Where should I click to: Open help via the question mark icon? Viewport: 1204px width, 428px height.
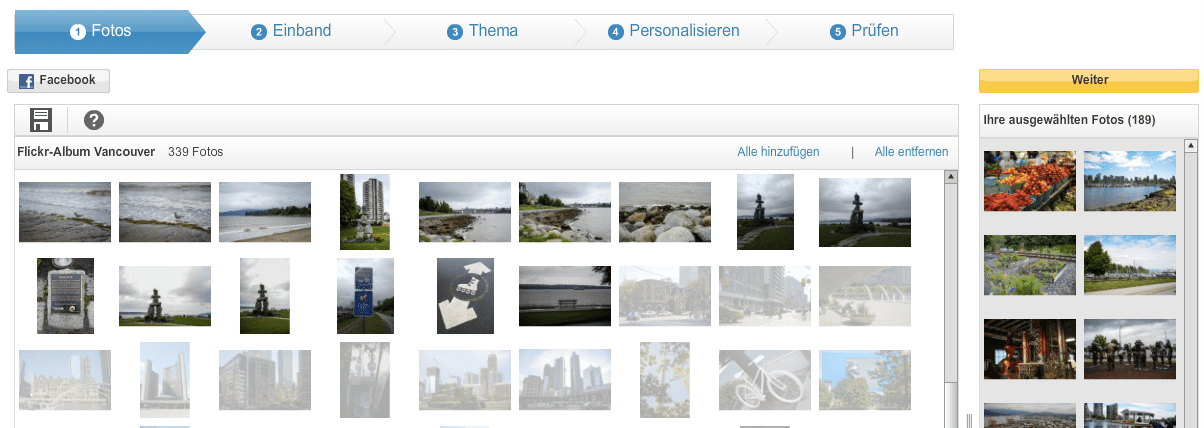(x=94, y=120)
